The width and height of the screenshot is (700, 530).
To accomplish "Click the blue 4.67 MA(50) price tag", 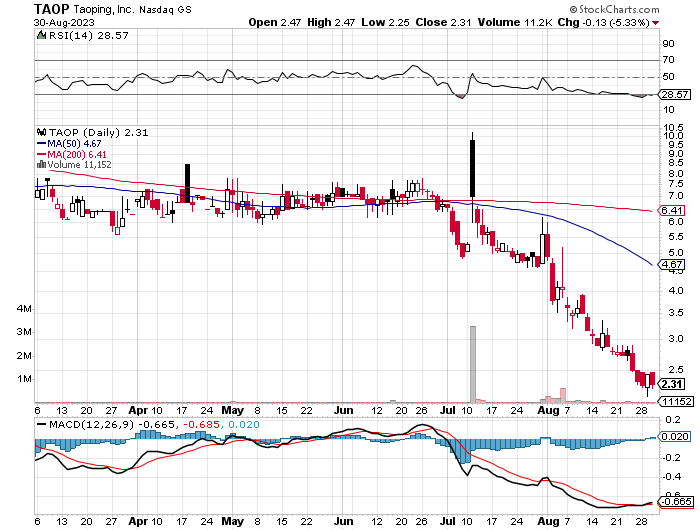I will 671,264.
